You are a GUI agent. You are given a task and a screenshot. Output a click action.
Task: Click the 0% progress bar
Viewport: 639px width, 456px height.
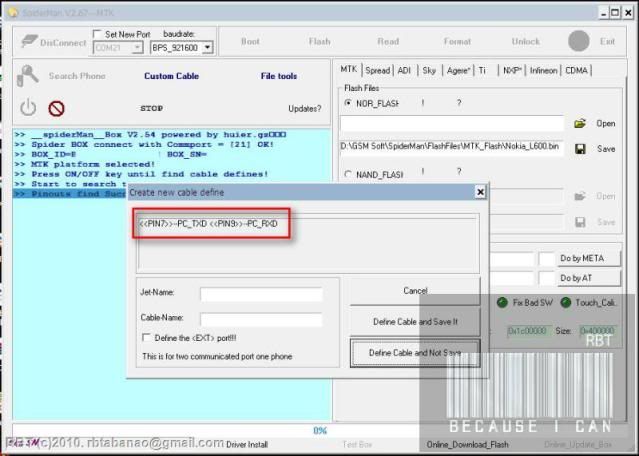[x=320, y=430]
